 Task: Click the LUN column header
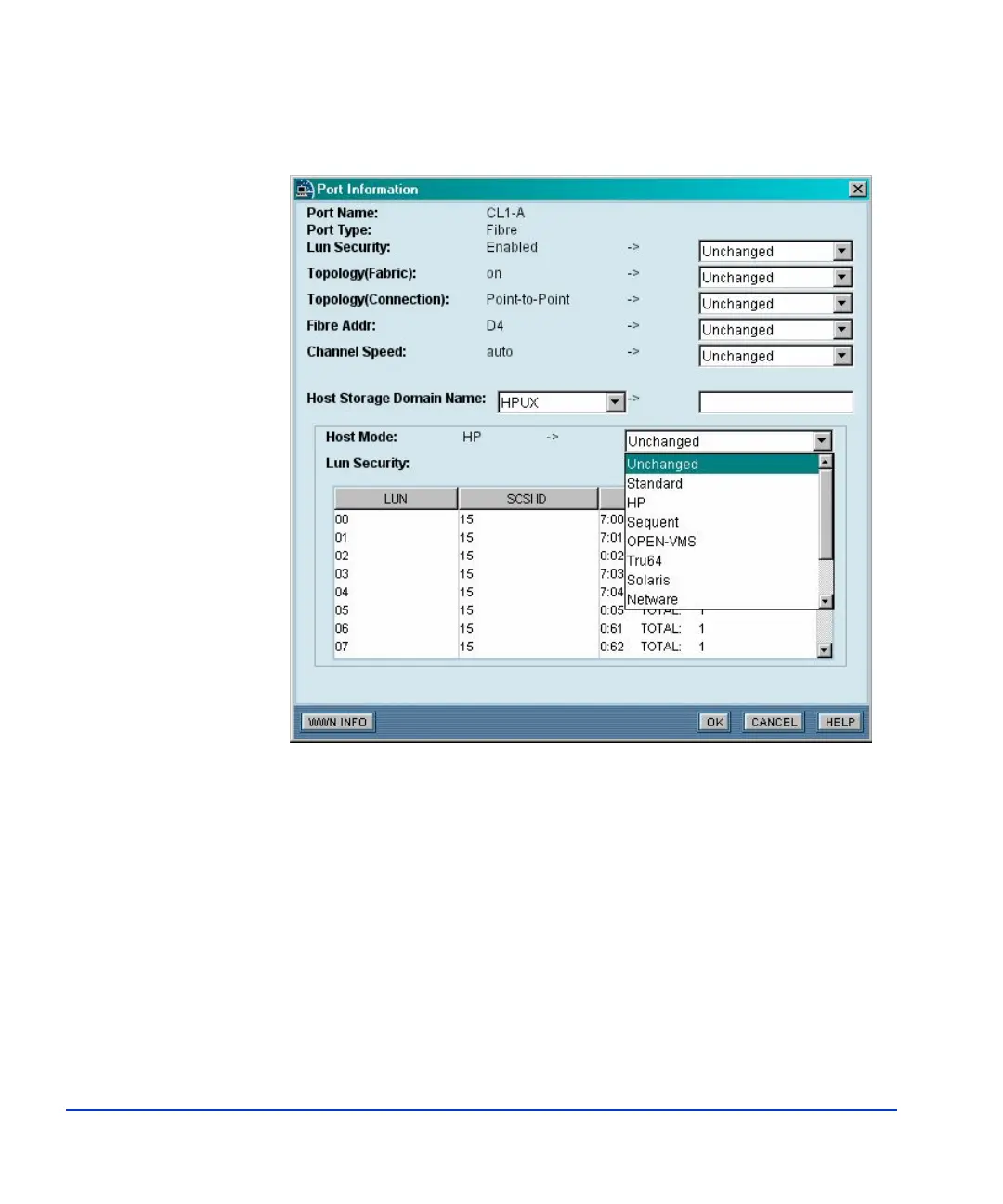(x=396, y=499)
